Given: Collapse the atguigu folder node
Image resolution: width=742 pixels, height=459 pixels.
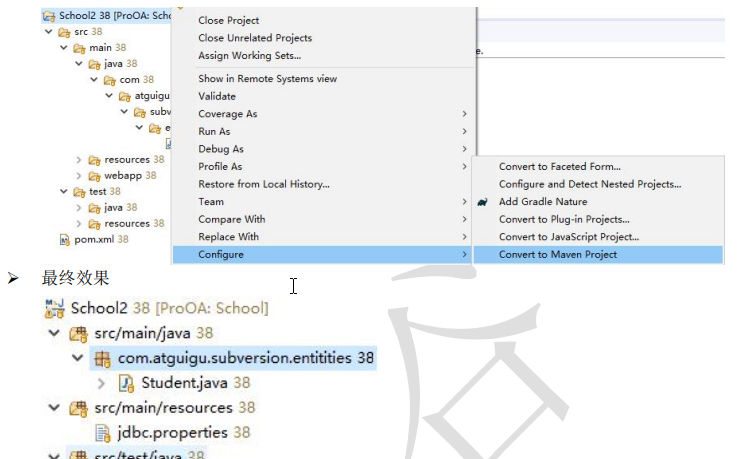Looking at the screenshot, I should point(109,96).
